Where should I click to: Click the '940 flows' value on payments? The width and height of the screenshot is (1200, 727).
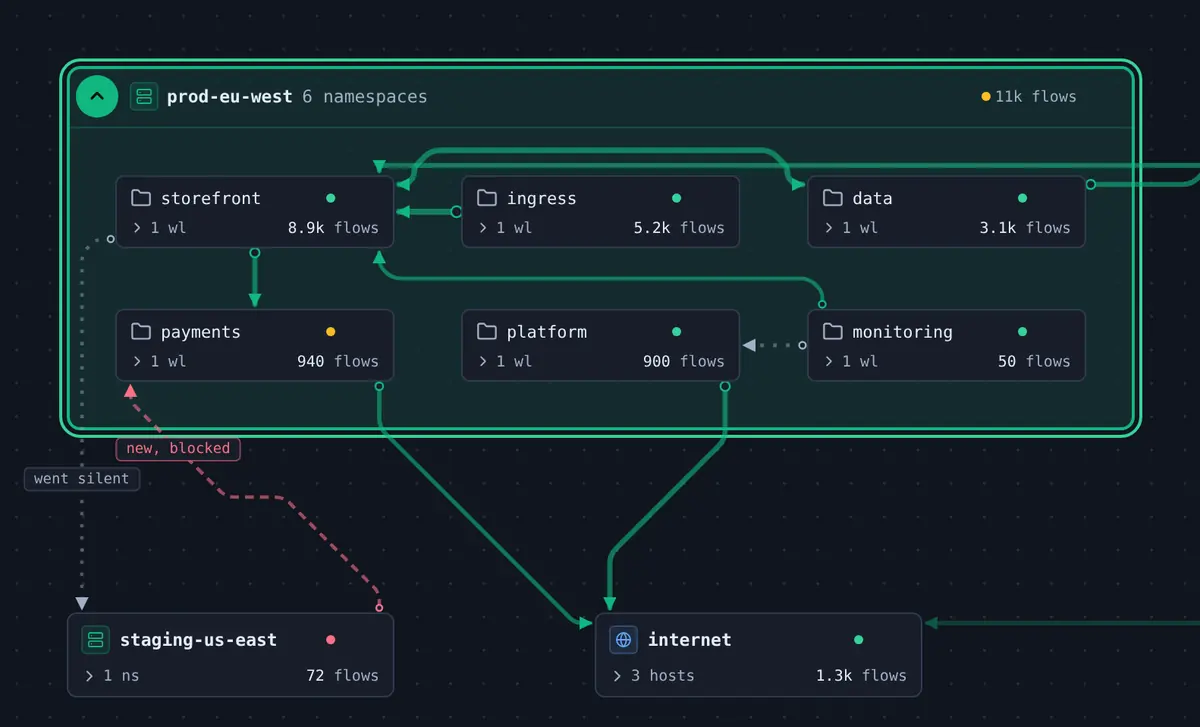tap(338, 361)
